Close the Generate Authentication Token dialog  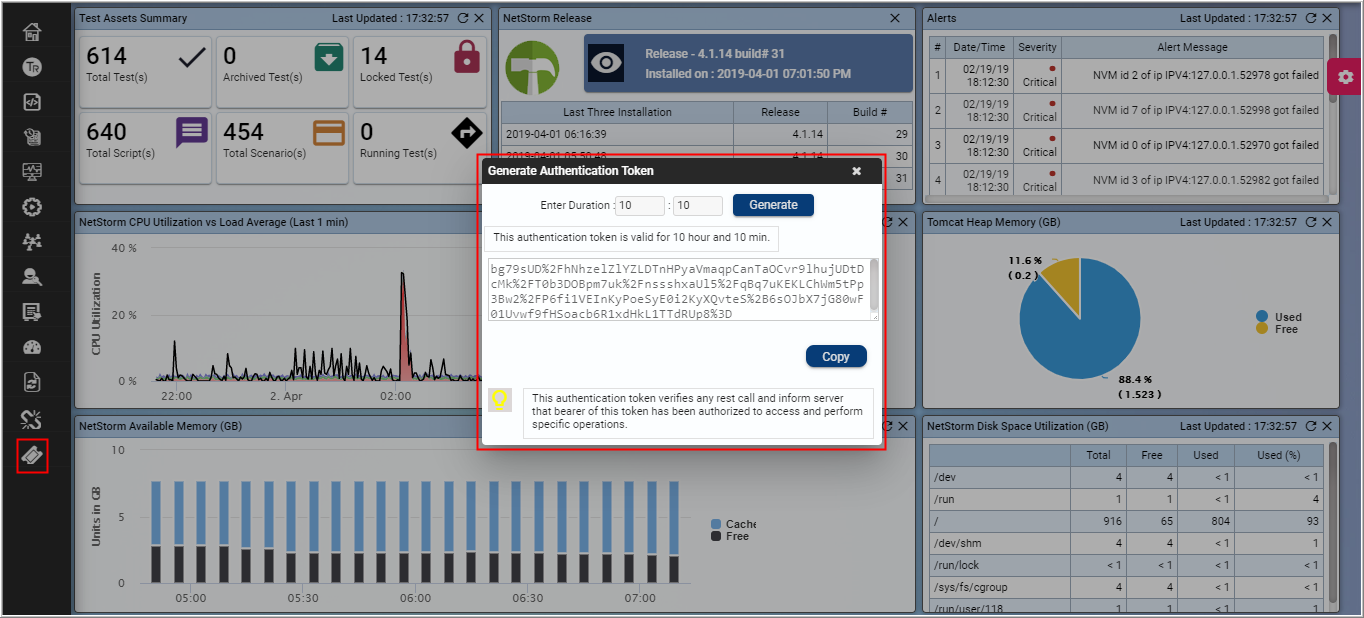tap(856, 171)
